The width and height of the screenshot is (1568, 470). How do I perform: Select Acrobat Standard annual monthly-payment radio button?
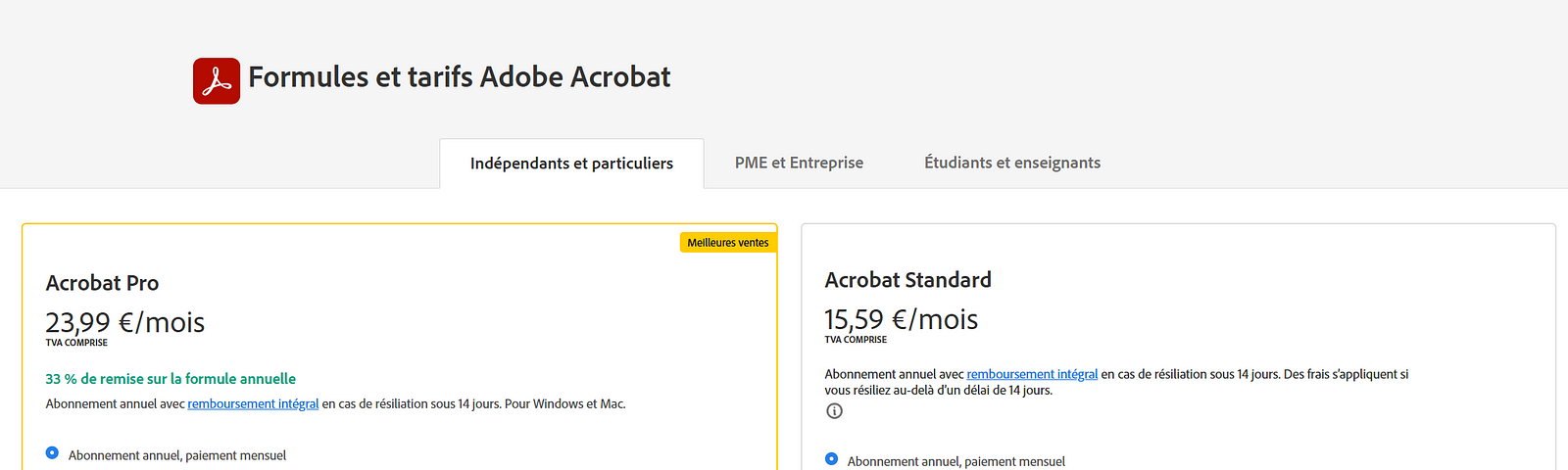(x=831, y=458)
